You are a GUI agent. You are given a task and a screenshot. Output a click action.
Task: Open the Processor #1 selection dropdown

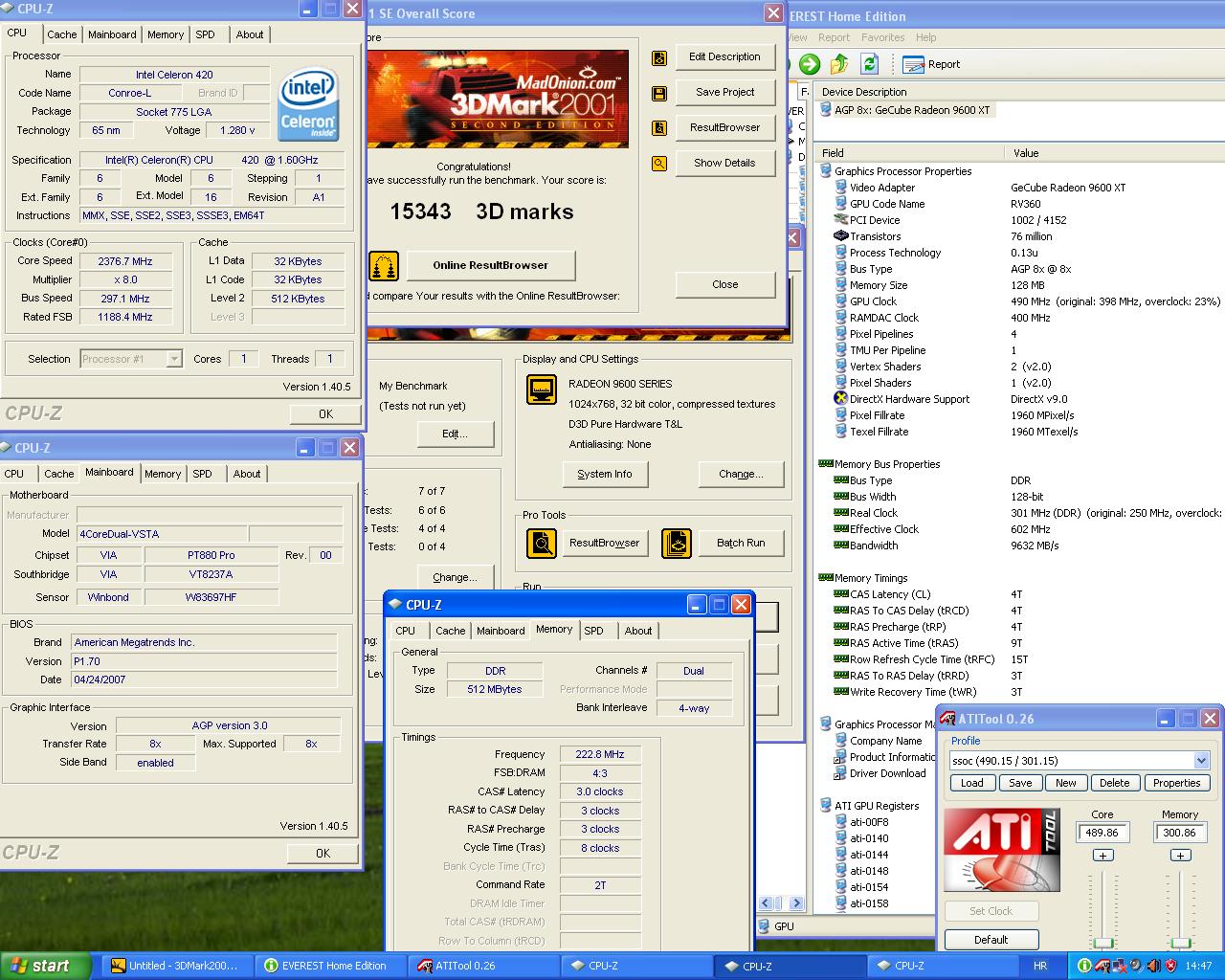[173, 359]
